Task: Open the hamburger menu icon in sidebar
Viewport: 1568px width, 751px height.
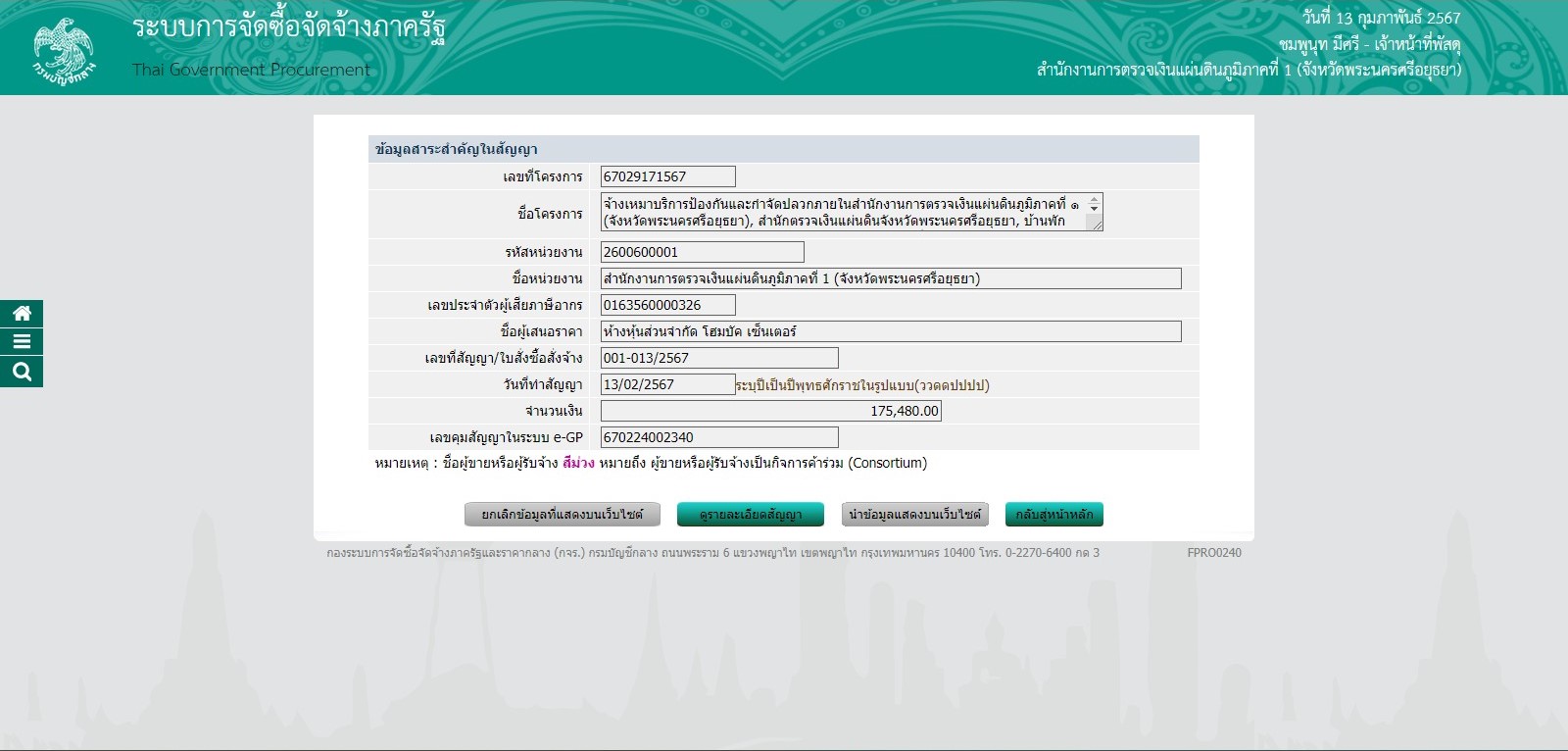Action: click(x=22, y=342)
